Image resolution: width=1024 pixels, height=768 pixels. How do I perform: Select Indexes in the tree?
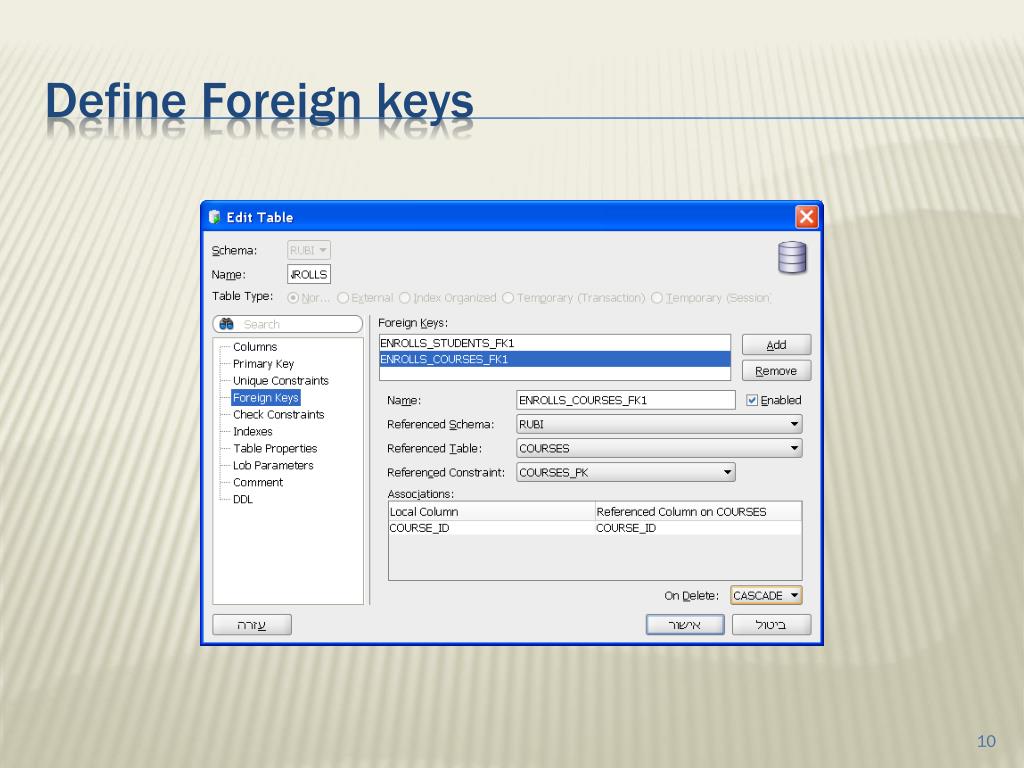coord(253,432)
